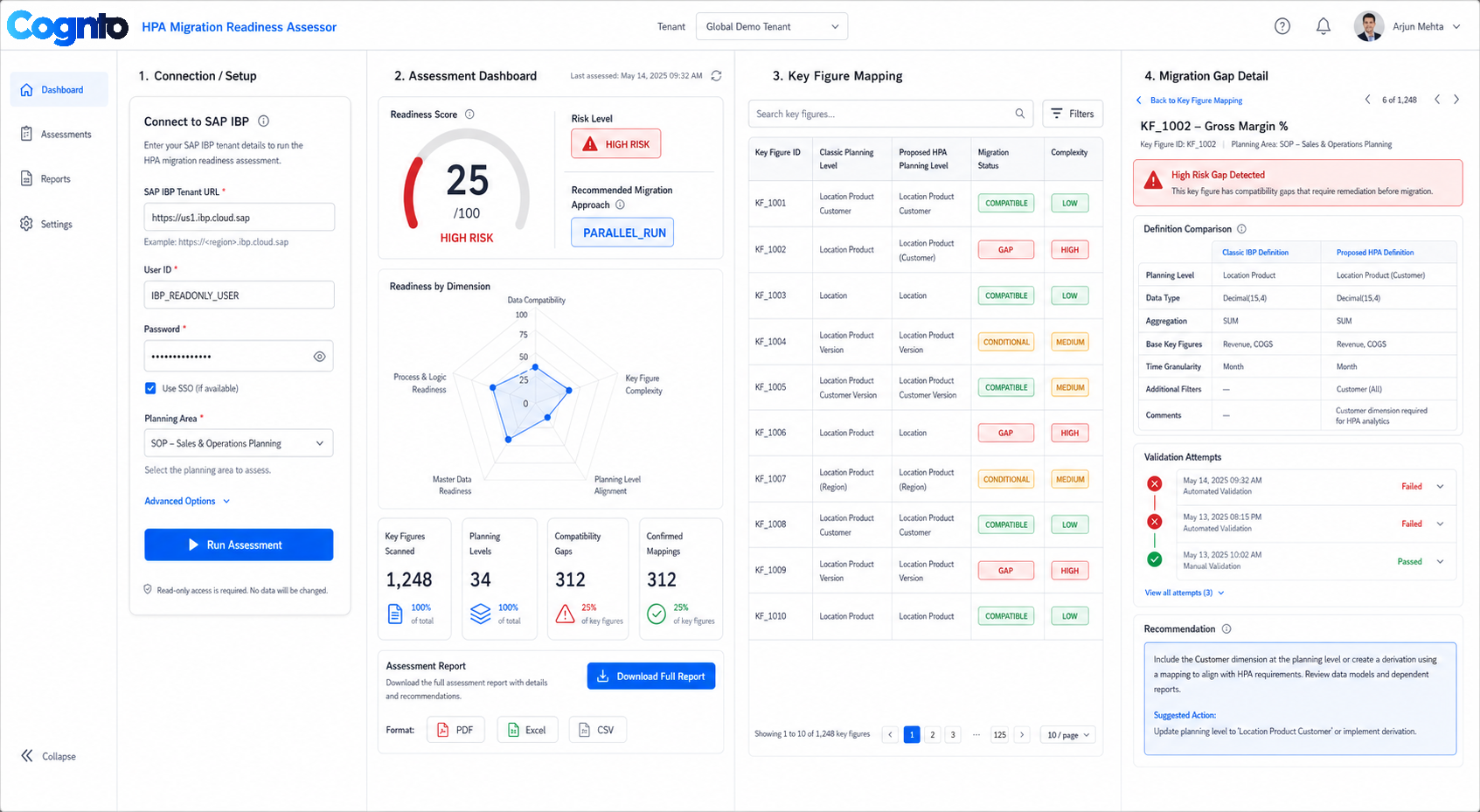Click the shield icon by Read-only access note
The width and height of the screenshot is (1480, 812).
pyautogui.click(x=148, y=590)
